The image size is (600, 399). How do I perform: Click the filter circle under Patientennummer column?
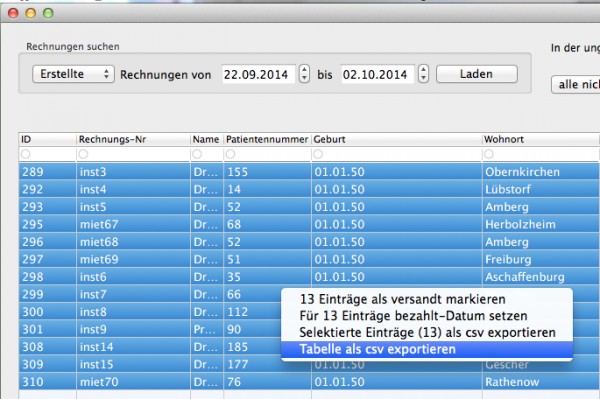[x=230, y=154]
